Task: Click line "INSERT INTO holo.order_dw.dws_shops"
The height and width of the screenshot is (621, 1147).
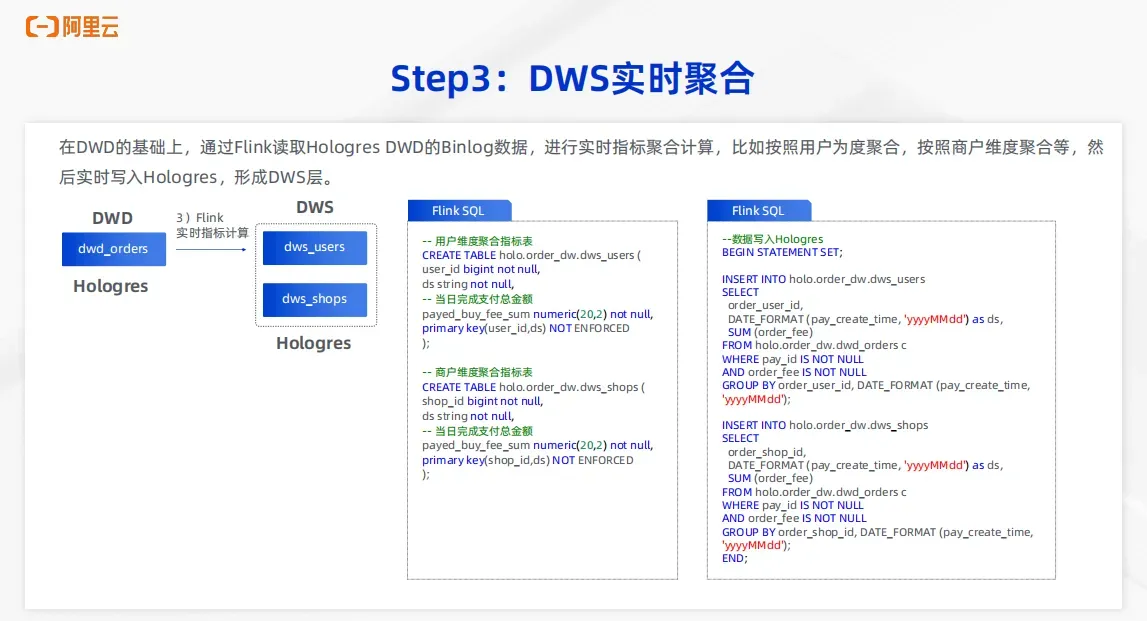Action: (x=825, y=425)
